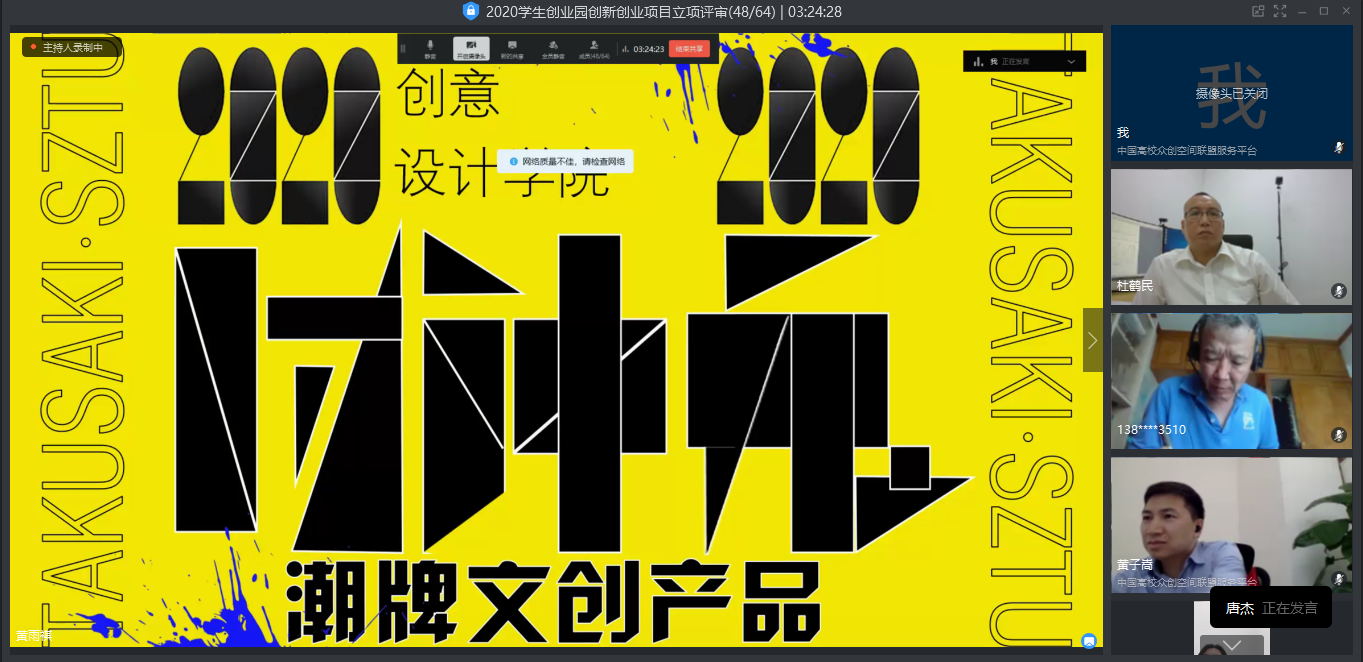Open the members list (成员 48/64)
This screenshot has width=1363, height=662.
pos(594,48)
